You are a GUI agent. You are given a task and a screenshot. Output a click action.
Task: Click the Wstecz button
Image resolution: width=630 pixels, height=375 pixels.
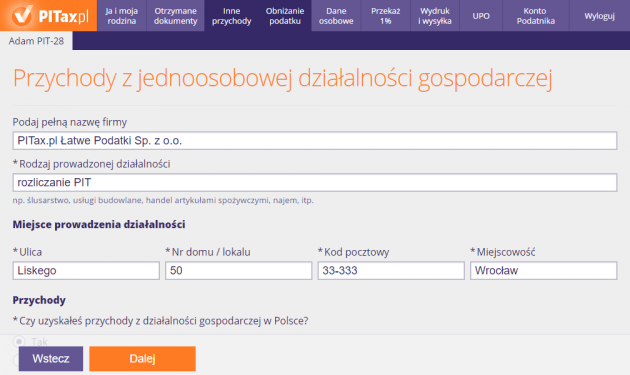point(51,359)
